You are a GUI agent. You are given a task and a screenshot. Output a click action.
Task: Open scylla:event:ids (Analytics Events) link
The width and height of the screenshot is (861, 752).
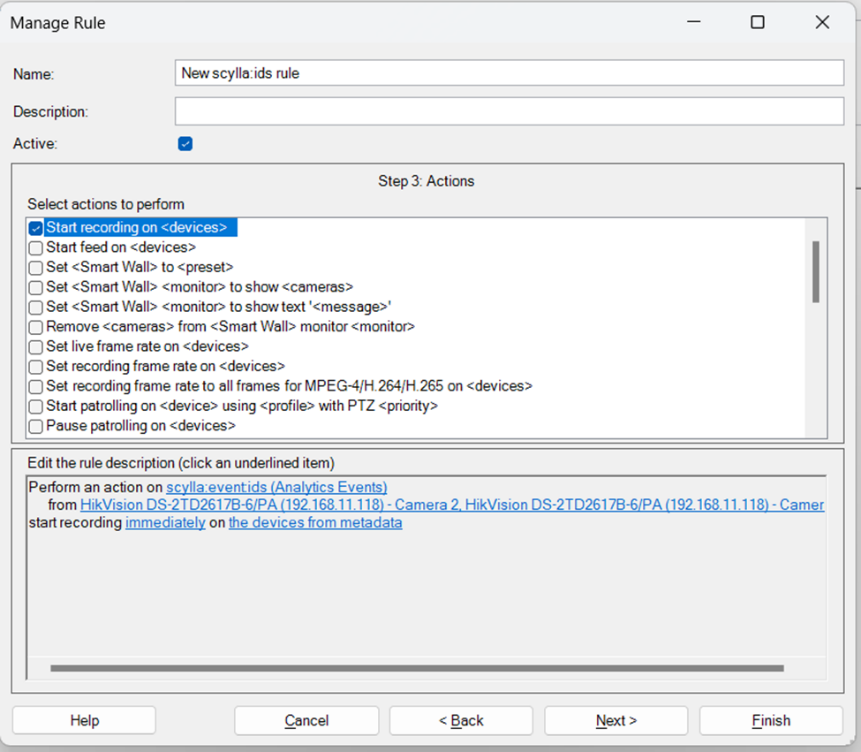coord(276,487)
